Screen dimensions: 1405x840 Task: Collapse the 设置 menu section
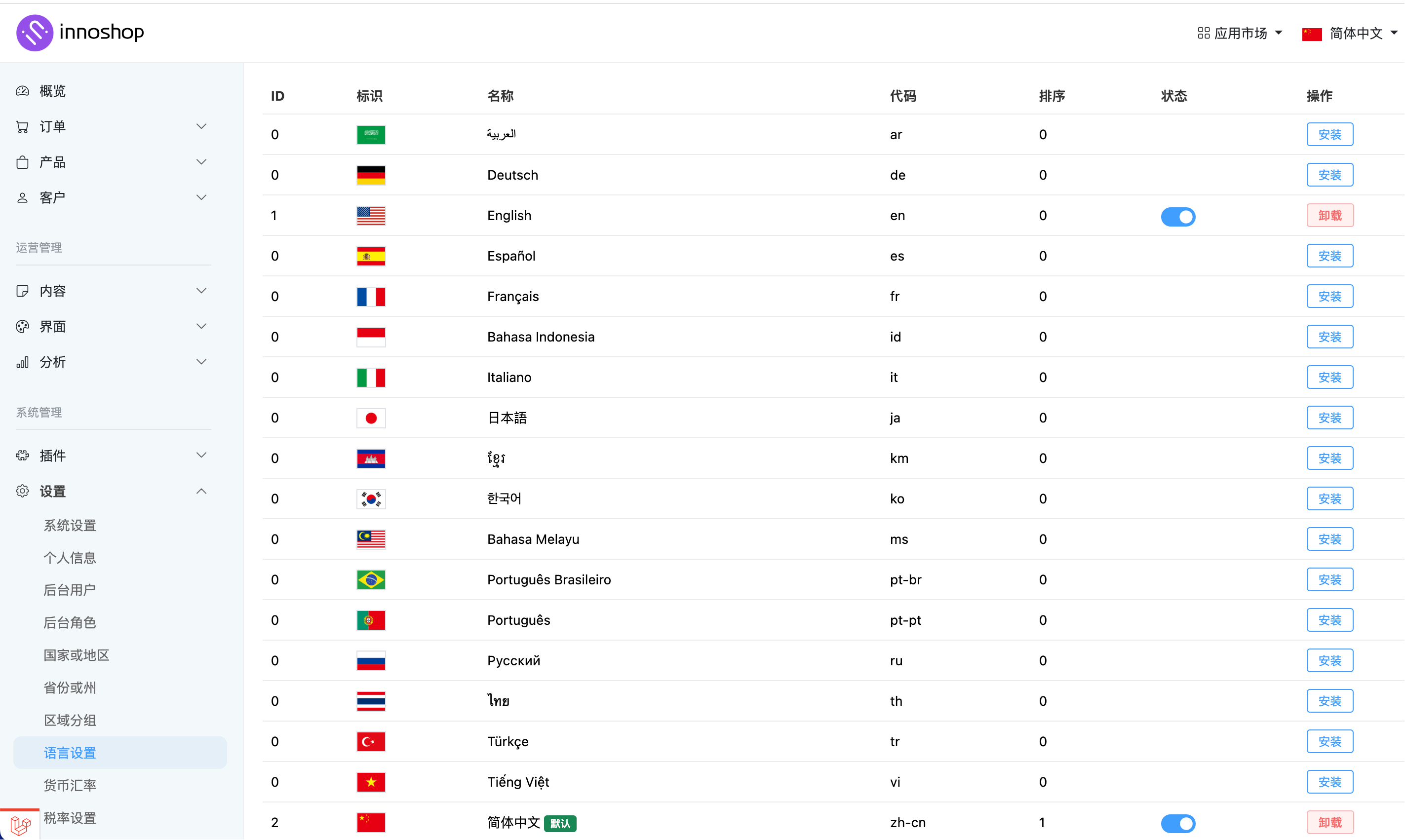tap(201, 492)
